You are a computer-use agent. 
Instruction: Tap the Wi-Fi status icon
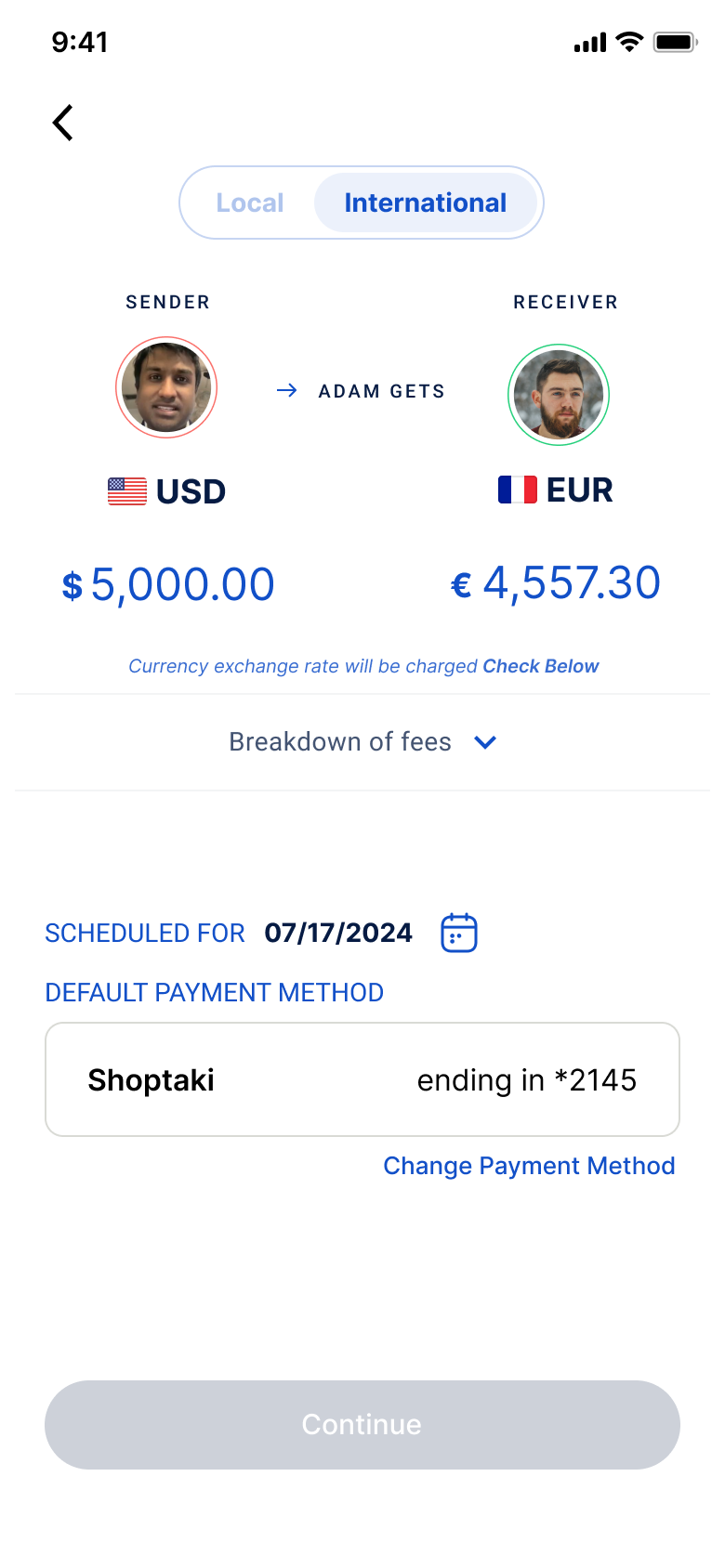pos(629,42)
